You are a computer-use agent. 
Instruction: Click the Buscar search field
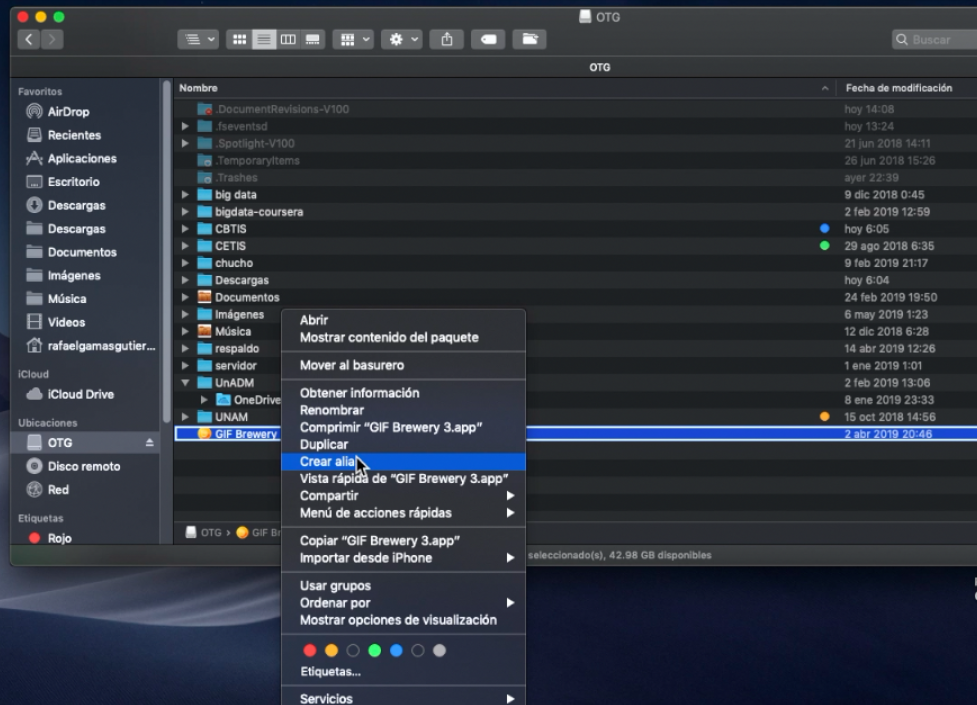coord(936,40)
